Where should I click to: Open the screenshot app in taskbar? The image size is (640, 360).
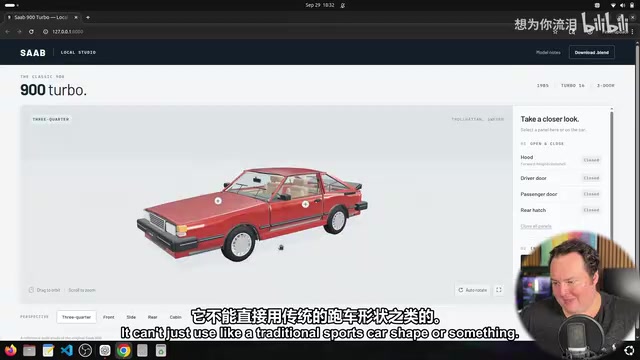[105, 350]
